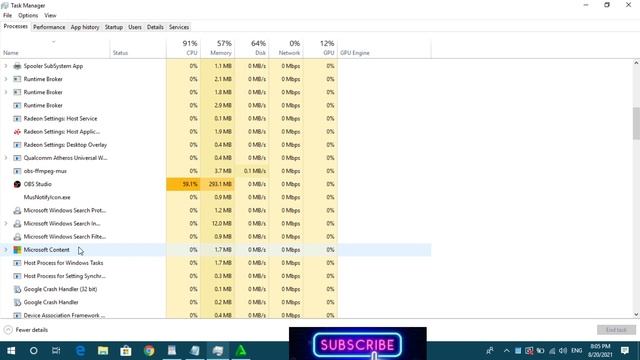Open Cortana search circle in taskbar
This screenshot has width=640, height=360.
33,351
